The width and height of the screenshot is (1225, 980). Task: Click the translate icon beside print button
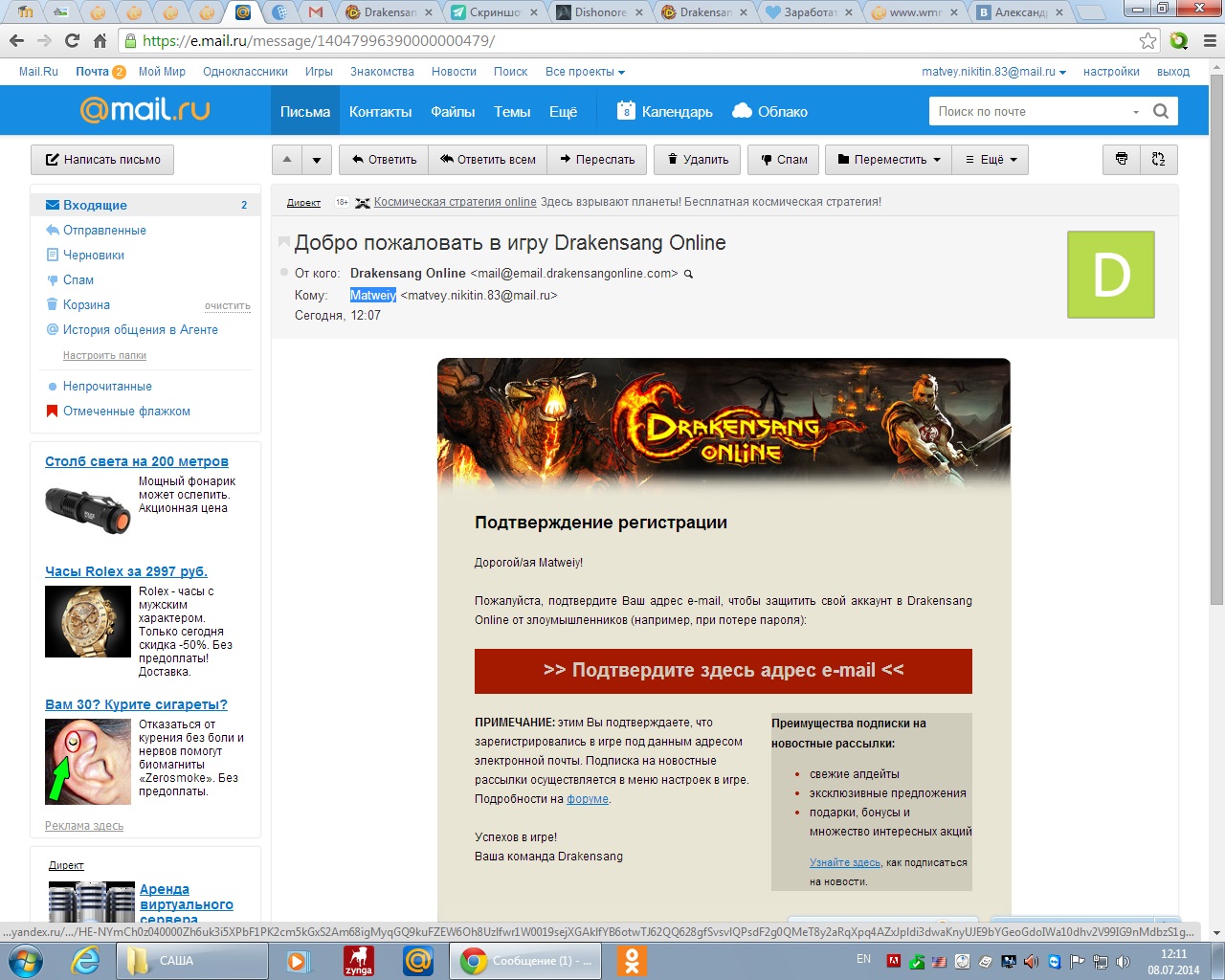point(1159,160)
